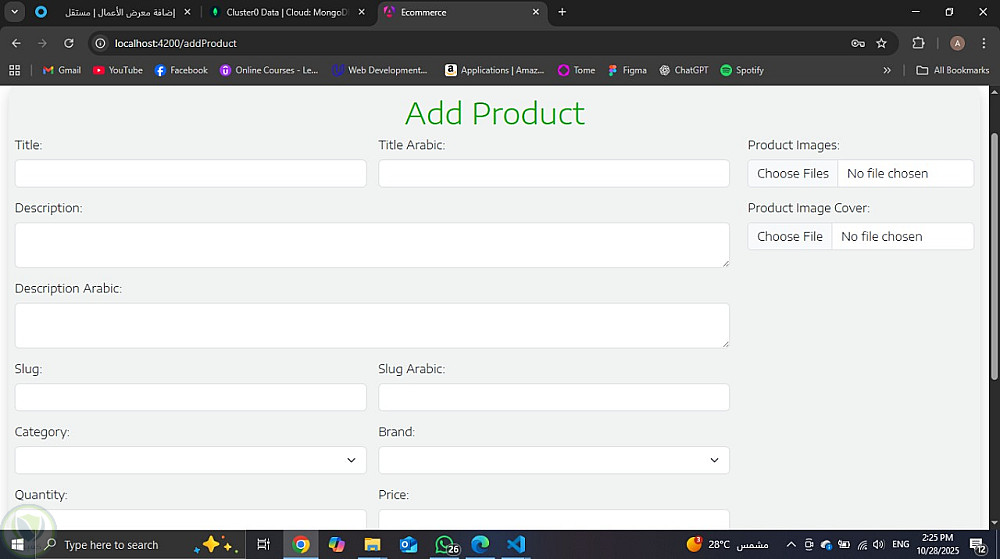Open All Bookmarks folder

coord(953,70)
